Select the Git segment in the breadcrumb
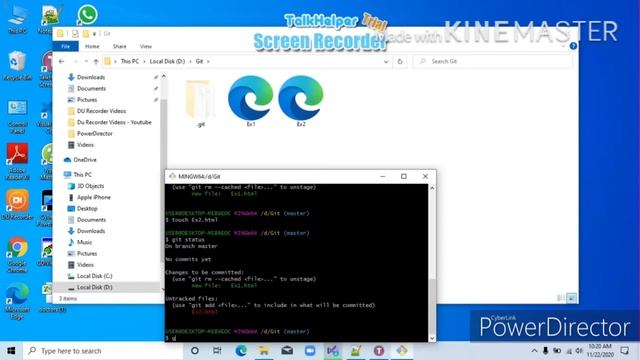The width and height of the screenshot is (640, 360). pyautogui.click(x=199, y=62)
